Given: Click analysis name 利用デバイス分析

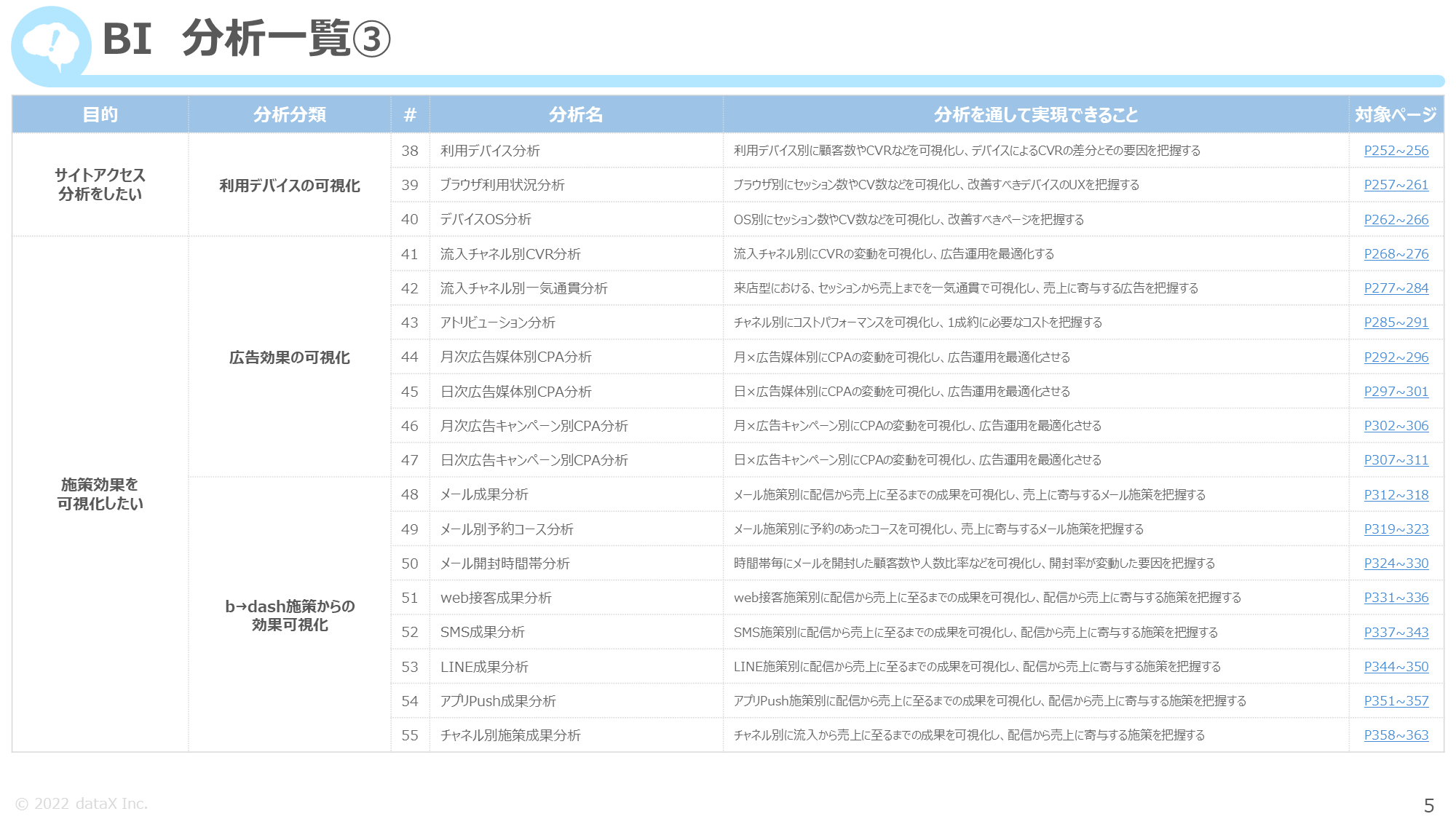Looking at the screenshot, I should tap(490, 151).
